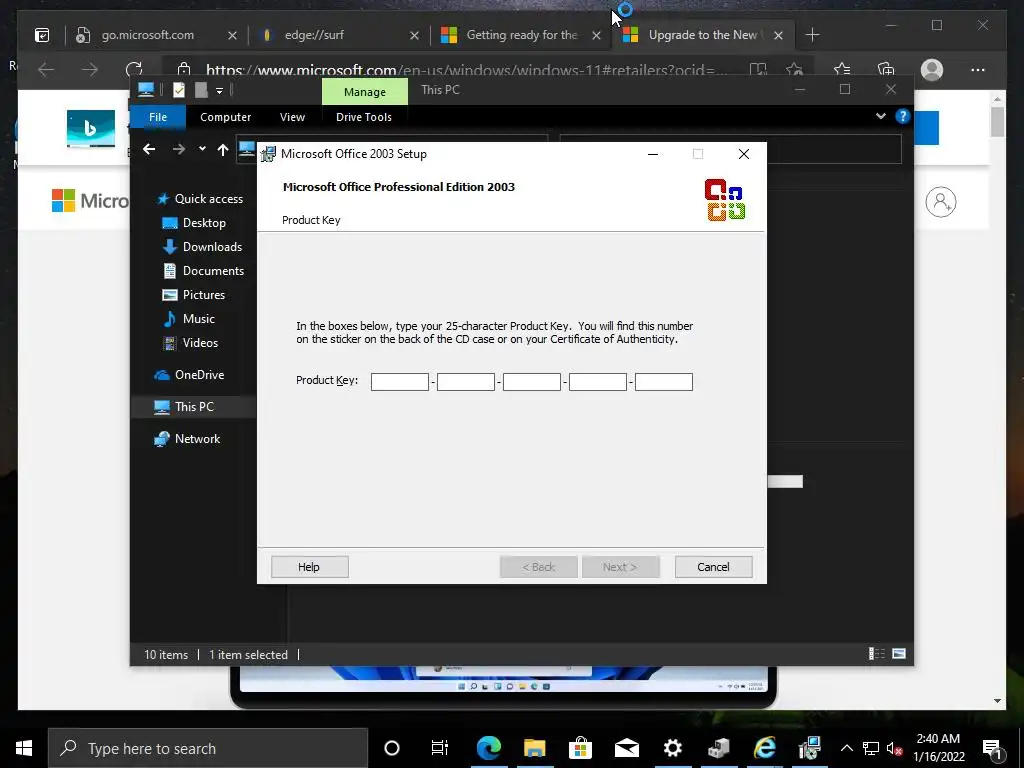The image size is (1024, 768).
Task: Cancel the Office 2003 Setup
Action: pyautogui.click(x=713, y=567)
